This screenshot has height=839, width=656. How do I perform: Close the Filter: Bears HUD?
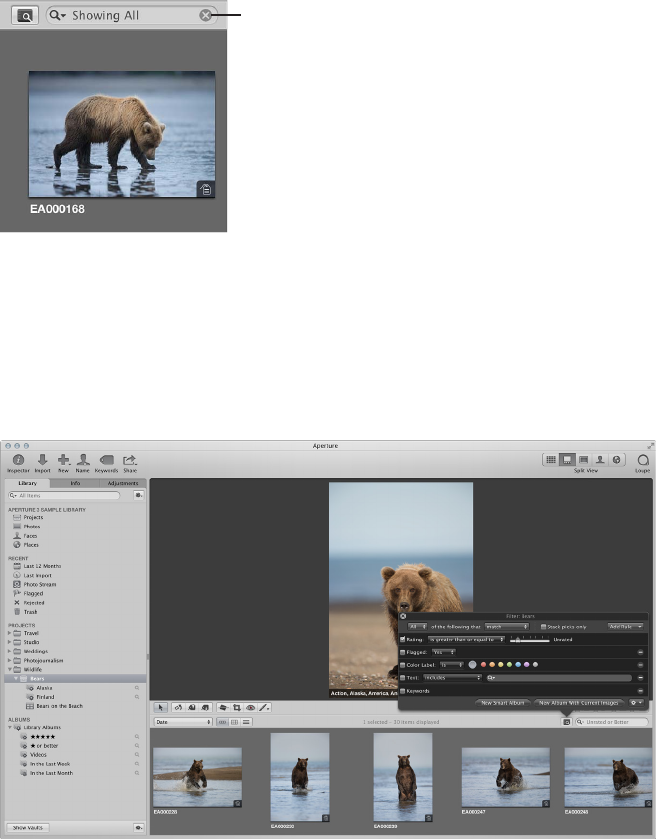[x=403, y=616]
